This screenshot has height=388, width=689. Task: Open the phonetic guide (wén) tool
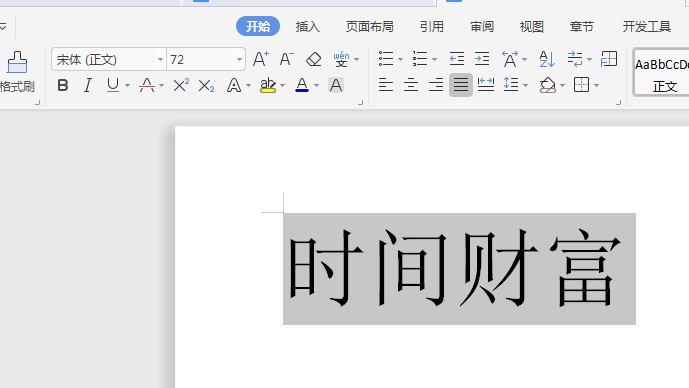tap(341, 59)
